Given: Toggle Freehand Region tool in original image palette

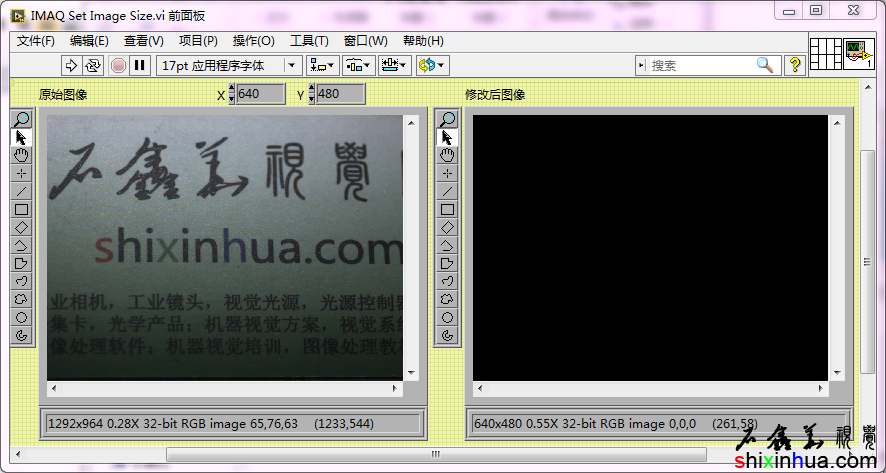Looking at the screenshot, I should 22,299.
